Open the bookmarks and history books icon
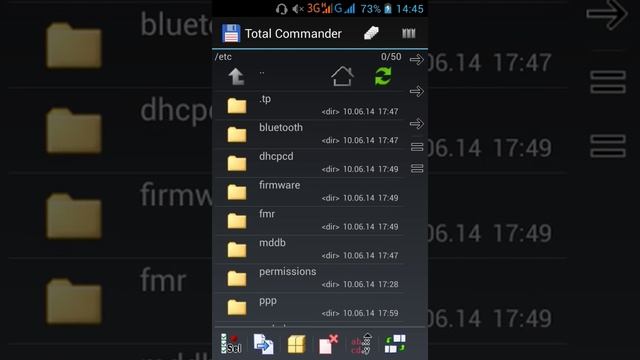This screenshot has height=360, width=640. coord(408,33)
